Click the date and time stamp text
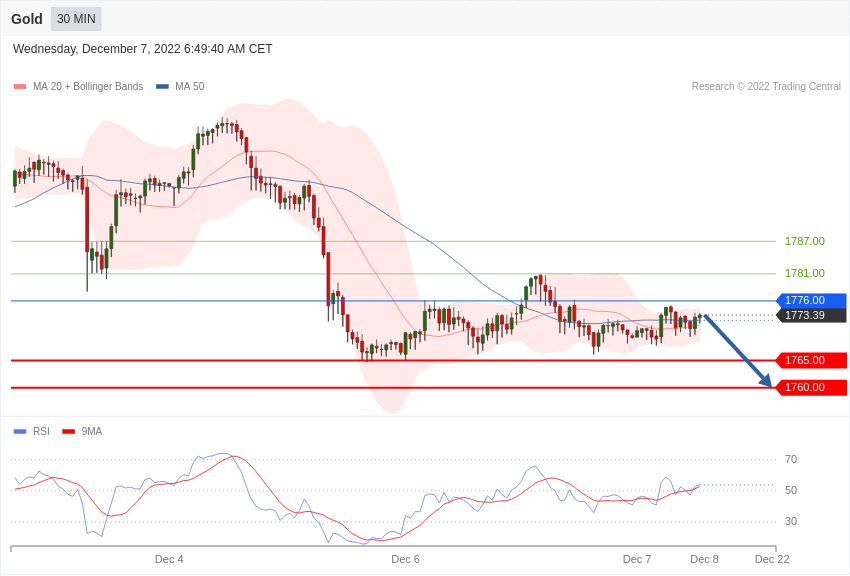This screenshot has height=576, width=850. tap(143, 49)
